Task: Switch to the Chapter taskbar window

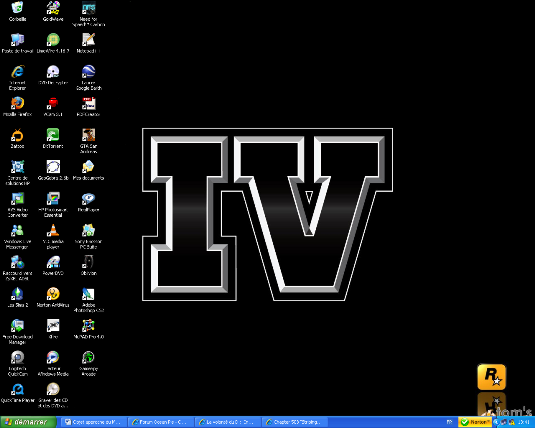Action: tap(295, 422)
